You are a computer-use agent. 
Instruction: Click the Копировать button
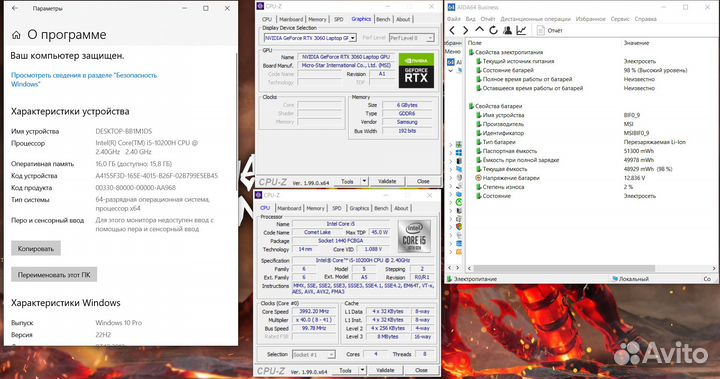click(x=36, y=249)
